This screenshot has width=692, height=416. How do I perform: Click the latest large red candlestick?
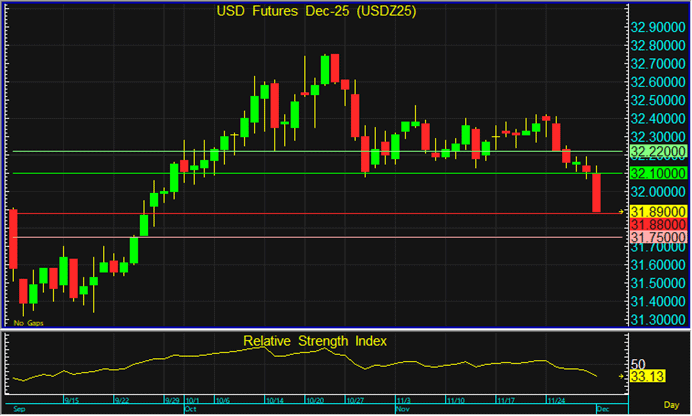(x=597, y=191)
